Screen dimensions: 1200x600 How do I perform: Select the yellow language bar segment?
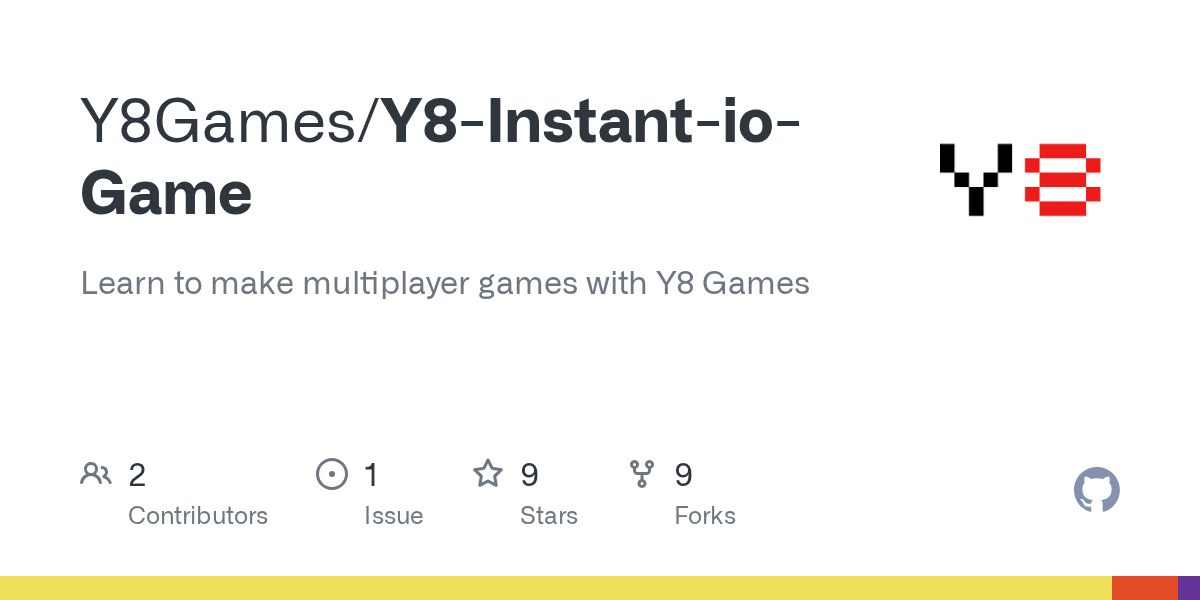[555, 588]
